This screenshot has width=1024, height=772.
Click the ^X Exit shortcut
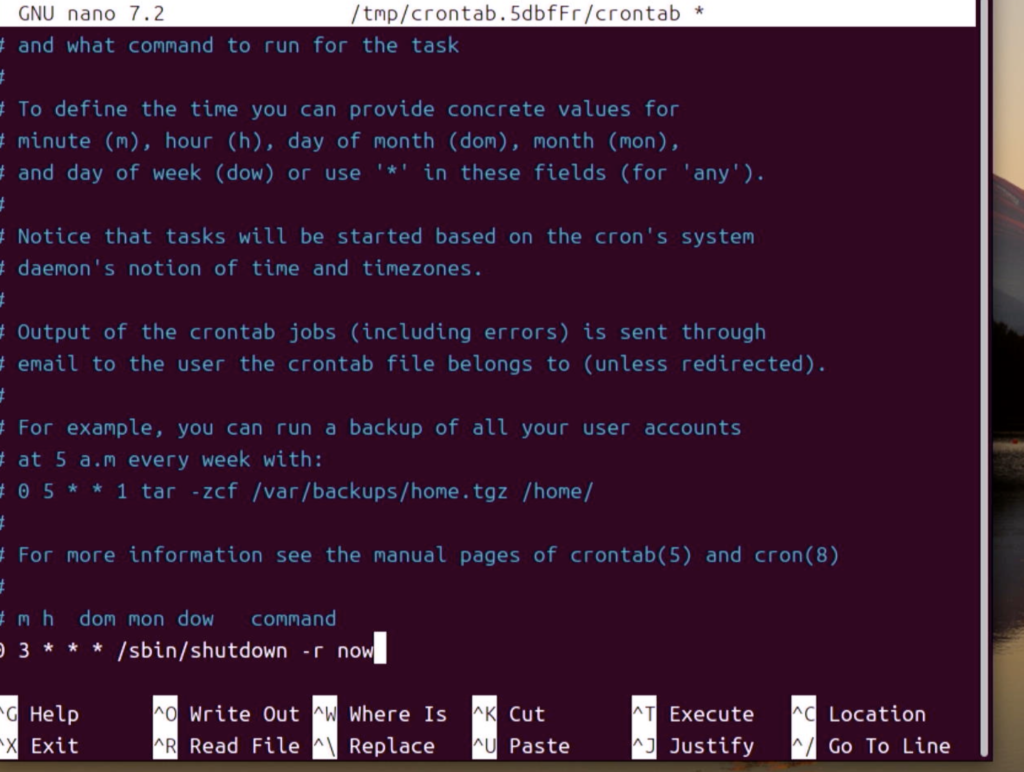tap(39, 746)
